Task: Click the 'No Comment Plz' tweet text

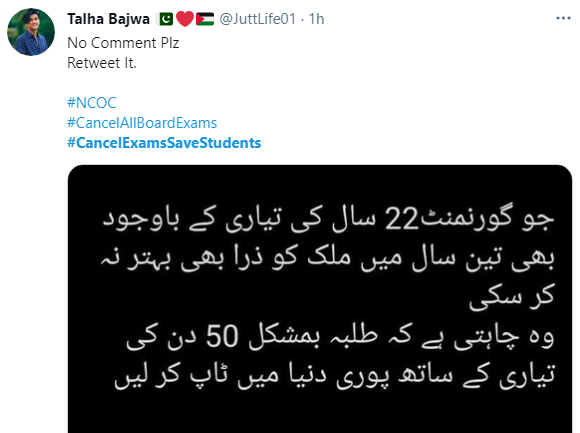Action: click(x=123, y=43)
